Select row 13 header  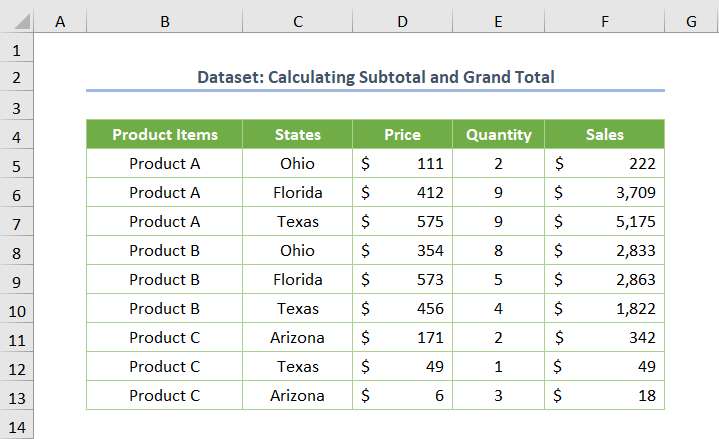tap(17, 396)
